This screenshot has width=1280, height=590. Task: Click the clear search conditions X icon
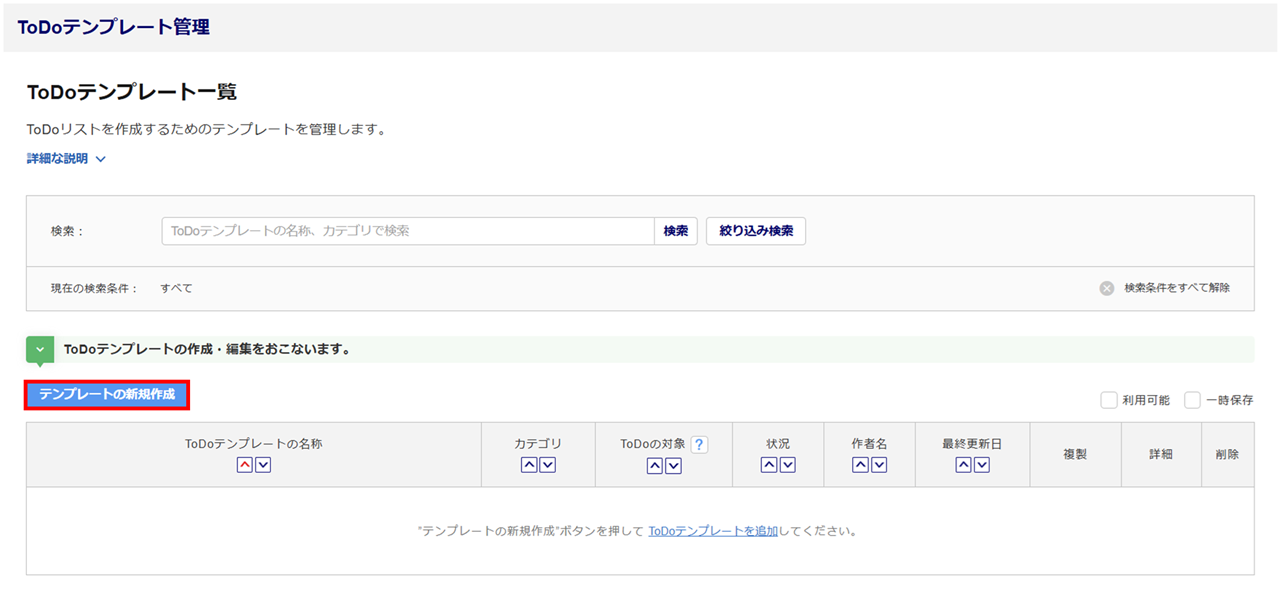1107,288
